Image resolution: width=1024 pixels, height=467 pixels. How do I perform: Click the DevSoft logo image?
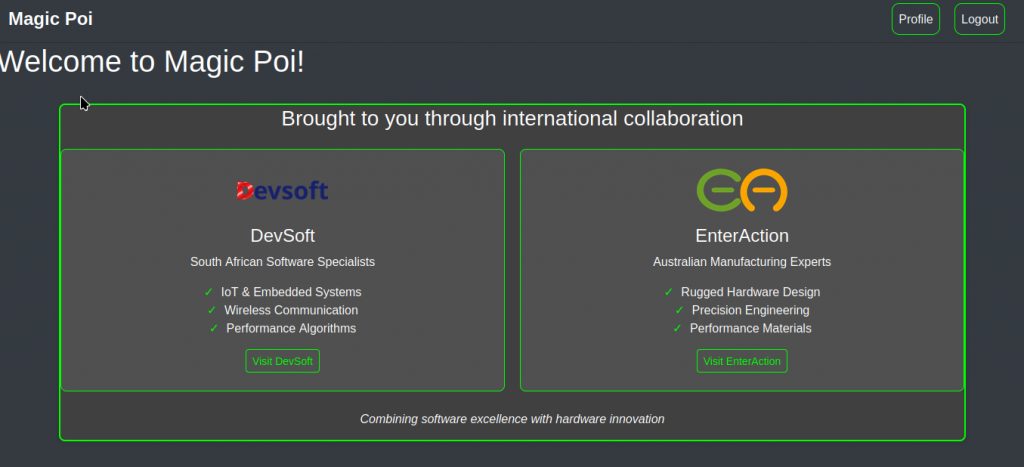tap(282, 191)
